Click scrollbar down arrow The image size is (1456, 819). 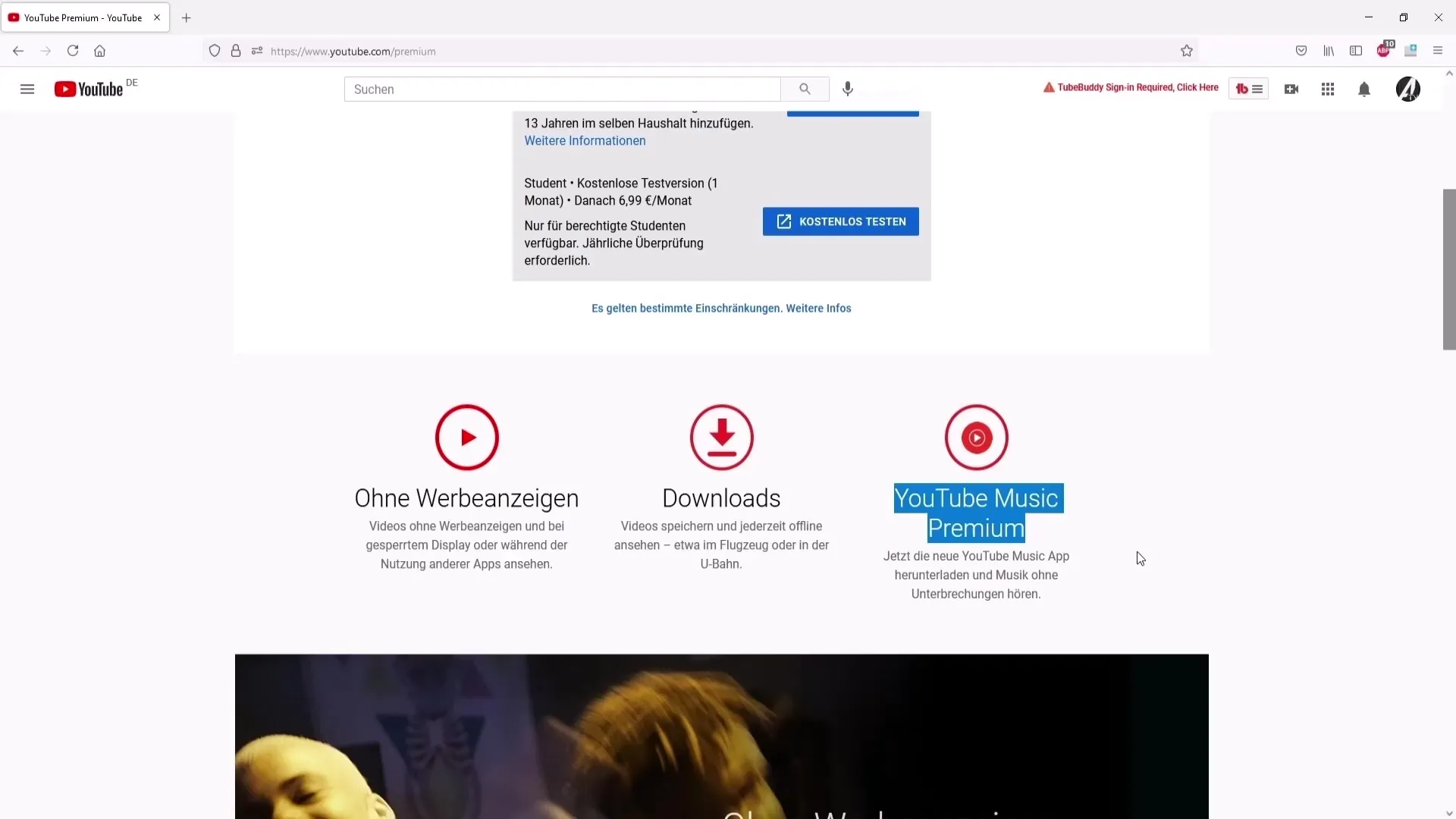1449,813
